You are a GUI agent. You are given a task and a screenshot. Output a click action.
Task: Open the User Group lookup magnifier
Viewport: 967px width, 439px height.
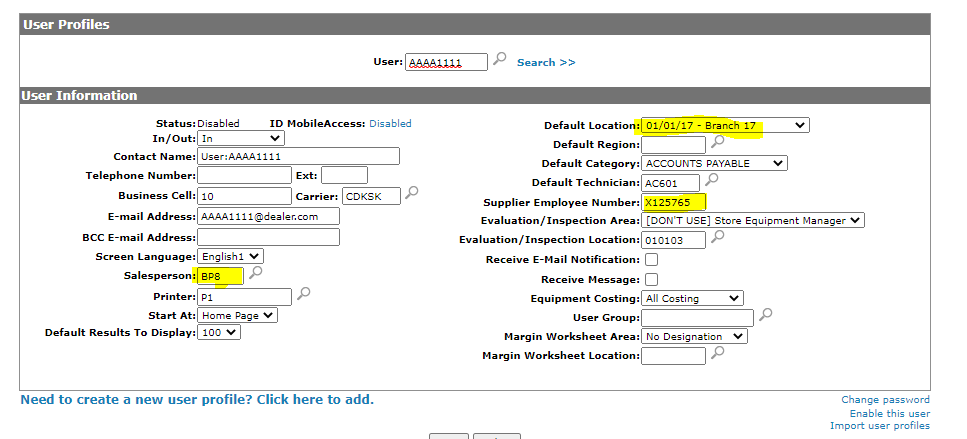765,315
